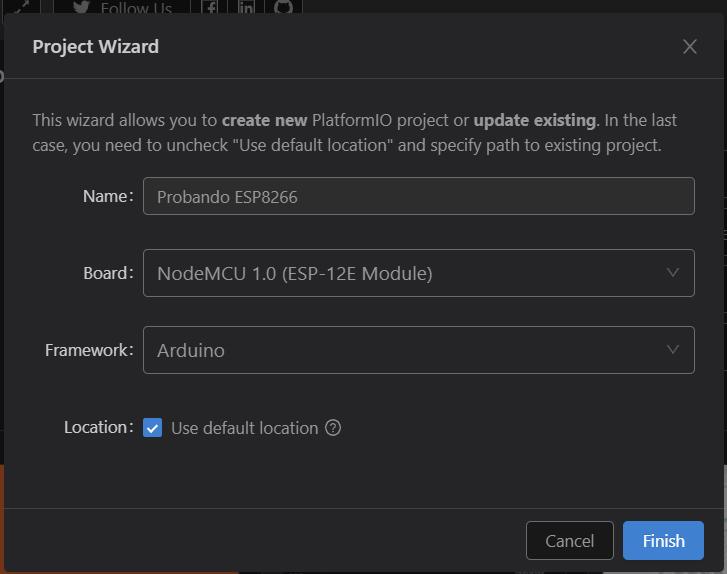This screenshot has height=574, width=727.
Task: Open the LinkedIn icon behind dialog
Action: (246, 7)
